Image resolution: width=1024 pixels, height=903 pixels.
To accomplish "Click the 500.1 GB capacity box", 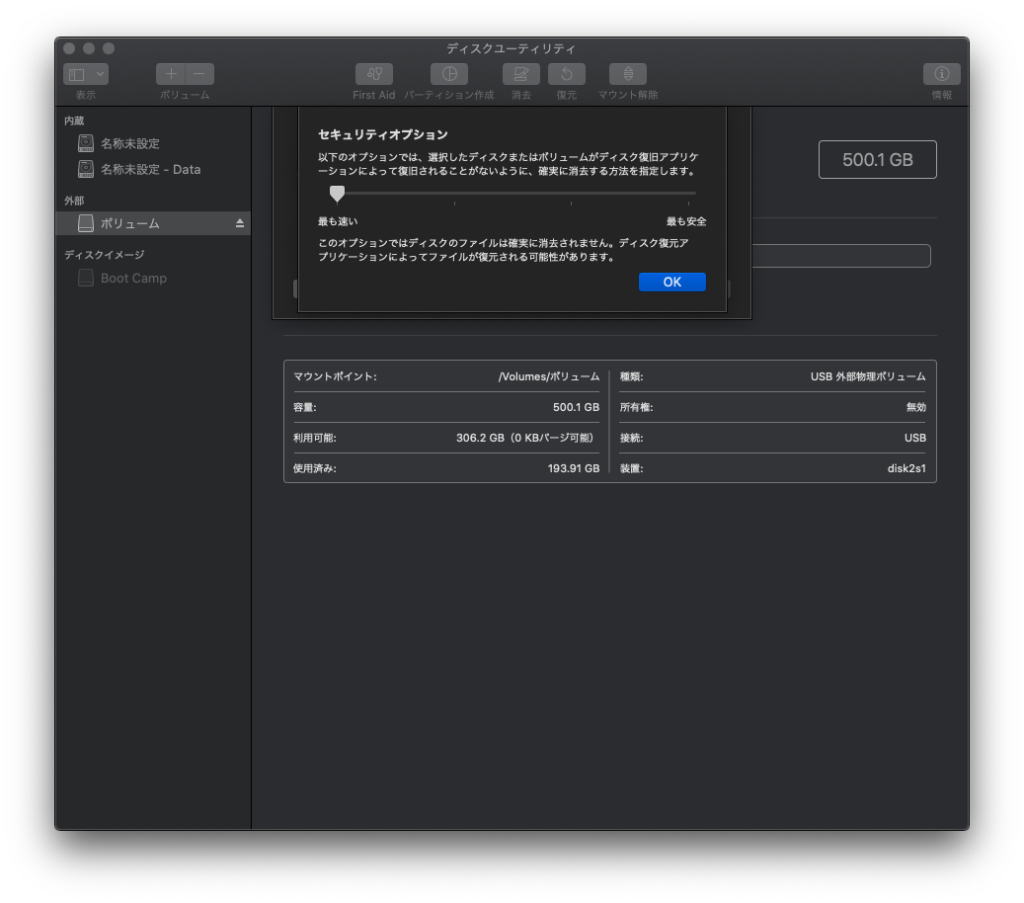I will point(877,160).
